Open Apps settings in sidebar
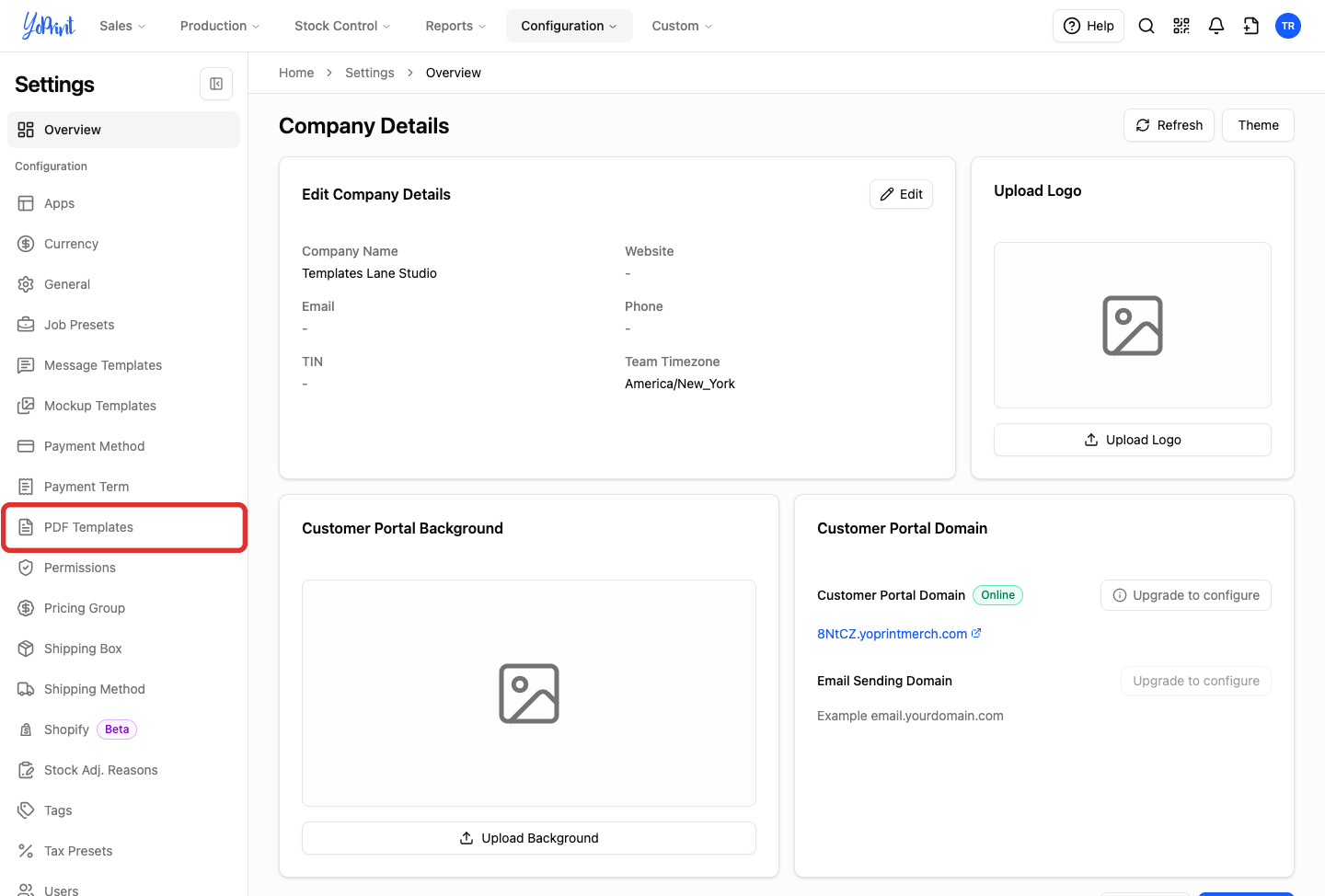This screenshot has height=896, width=1325. [123, 203]
